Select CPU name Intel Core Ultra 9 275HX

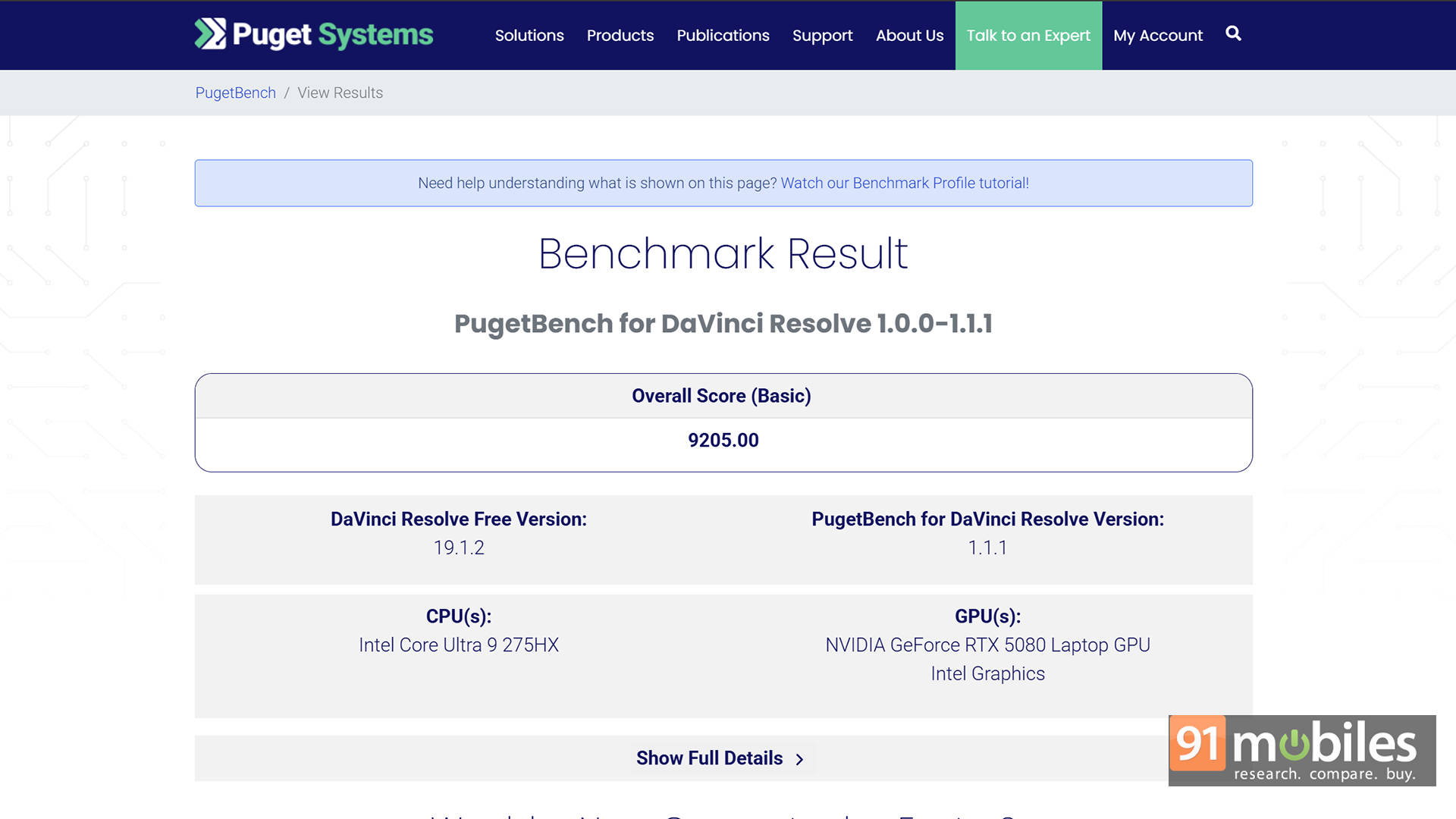459,645
